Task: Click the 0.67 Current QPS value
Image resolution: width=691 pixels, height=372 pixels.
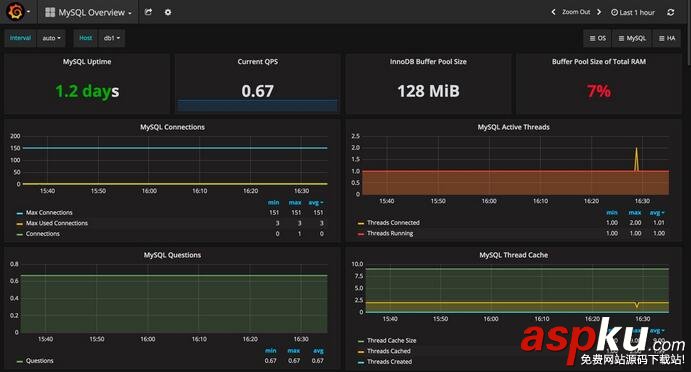Action: tap(258, 91)
